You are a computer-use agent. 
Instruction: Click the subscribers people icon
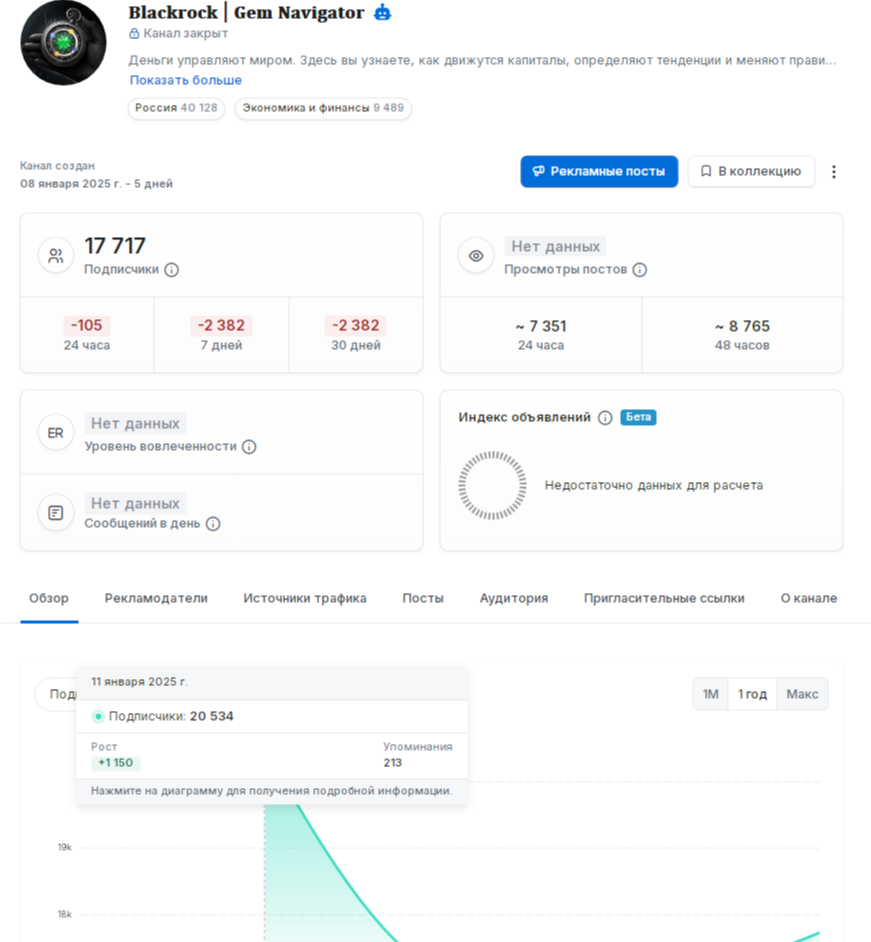[56, 256]
